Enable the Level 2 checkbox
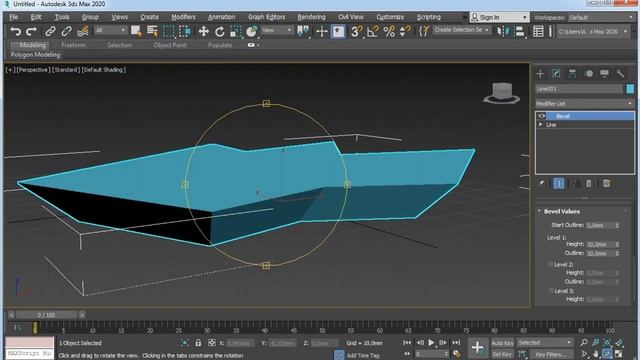640x360 pixels. click(x=551, y=264)
